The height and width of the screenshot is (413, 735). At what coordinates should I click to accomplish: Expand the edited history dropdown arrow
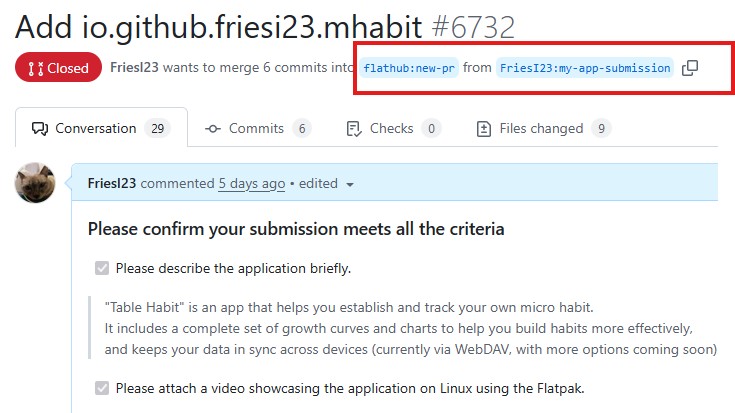pyautogui.click(x=350, y=185)
